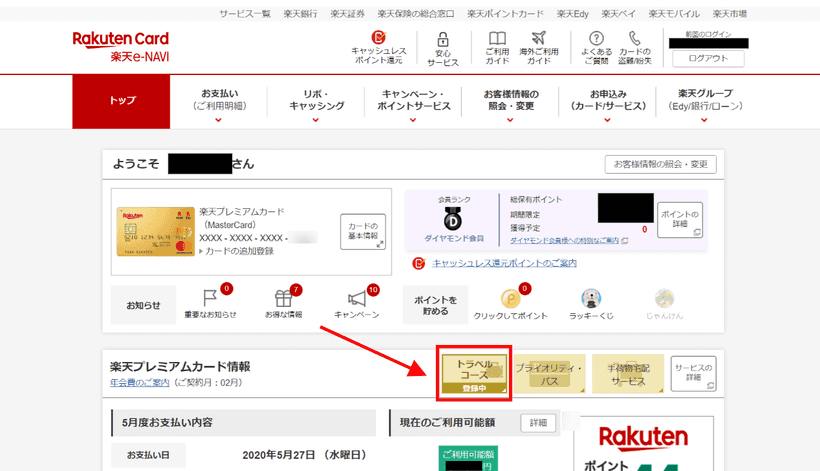Click 詳細 button next to 現在のご利用可能額

point(538,423)
